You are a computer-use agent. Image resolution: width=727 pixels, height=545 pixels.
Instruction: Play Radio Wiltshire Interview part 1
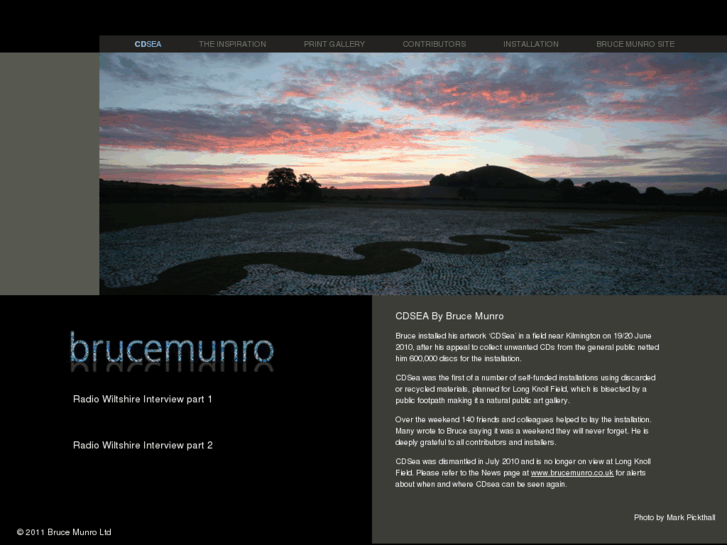tap(142, 399)
